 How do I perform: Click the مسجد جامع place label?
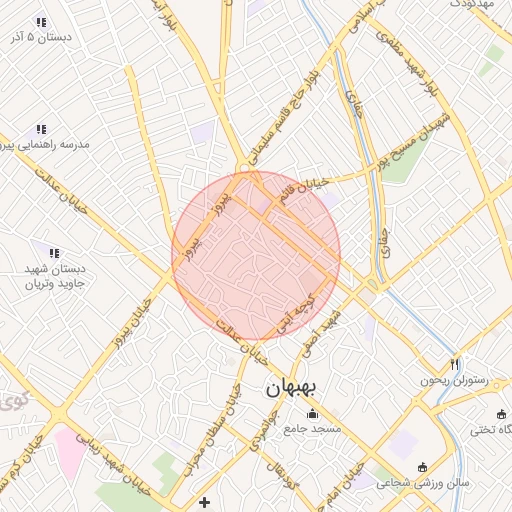tap(312, 429)
